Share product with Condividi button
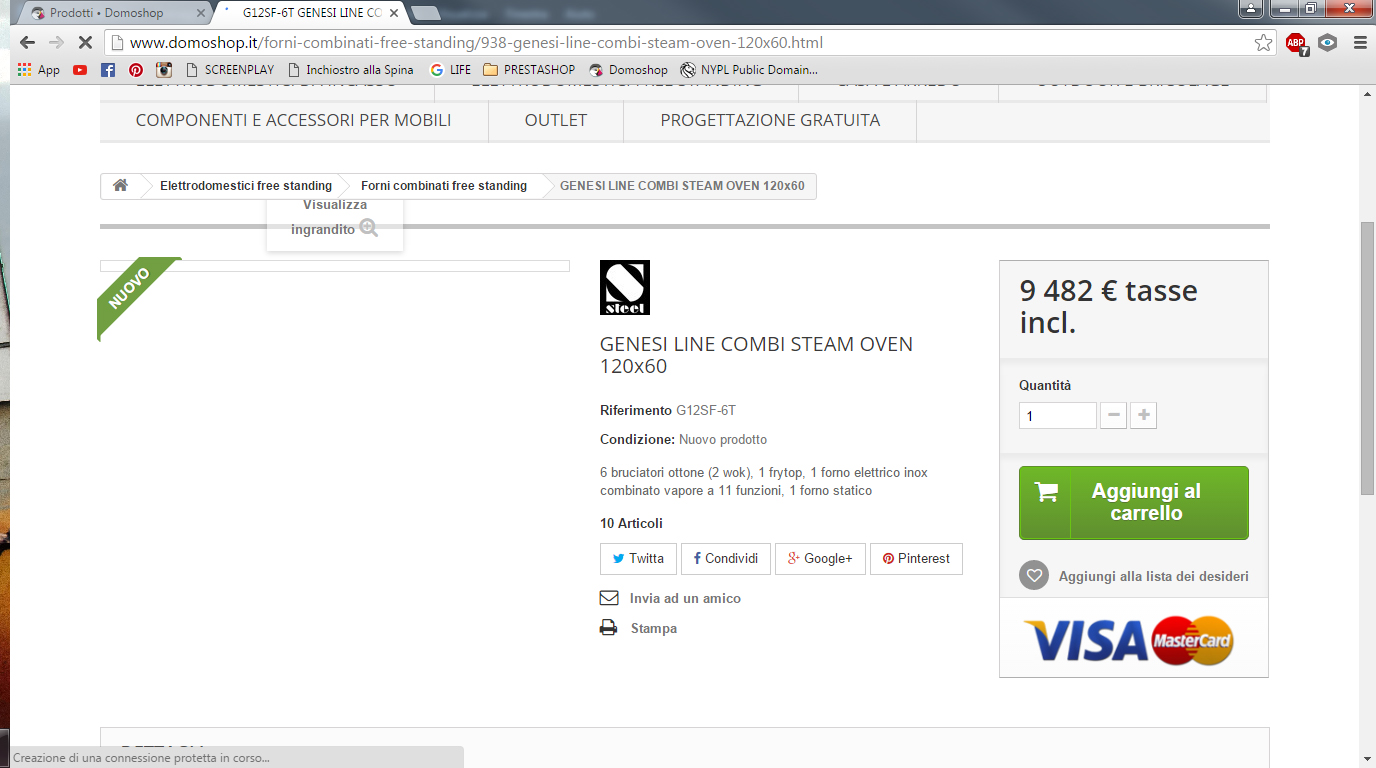Image resolution: width=1376 pixels, height=768 pixels. pos(726,559)
